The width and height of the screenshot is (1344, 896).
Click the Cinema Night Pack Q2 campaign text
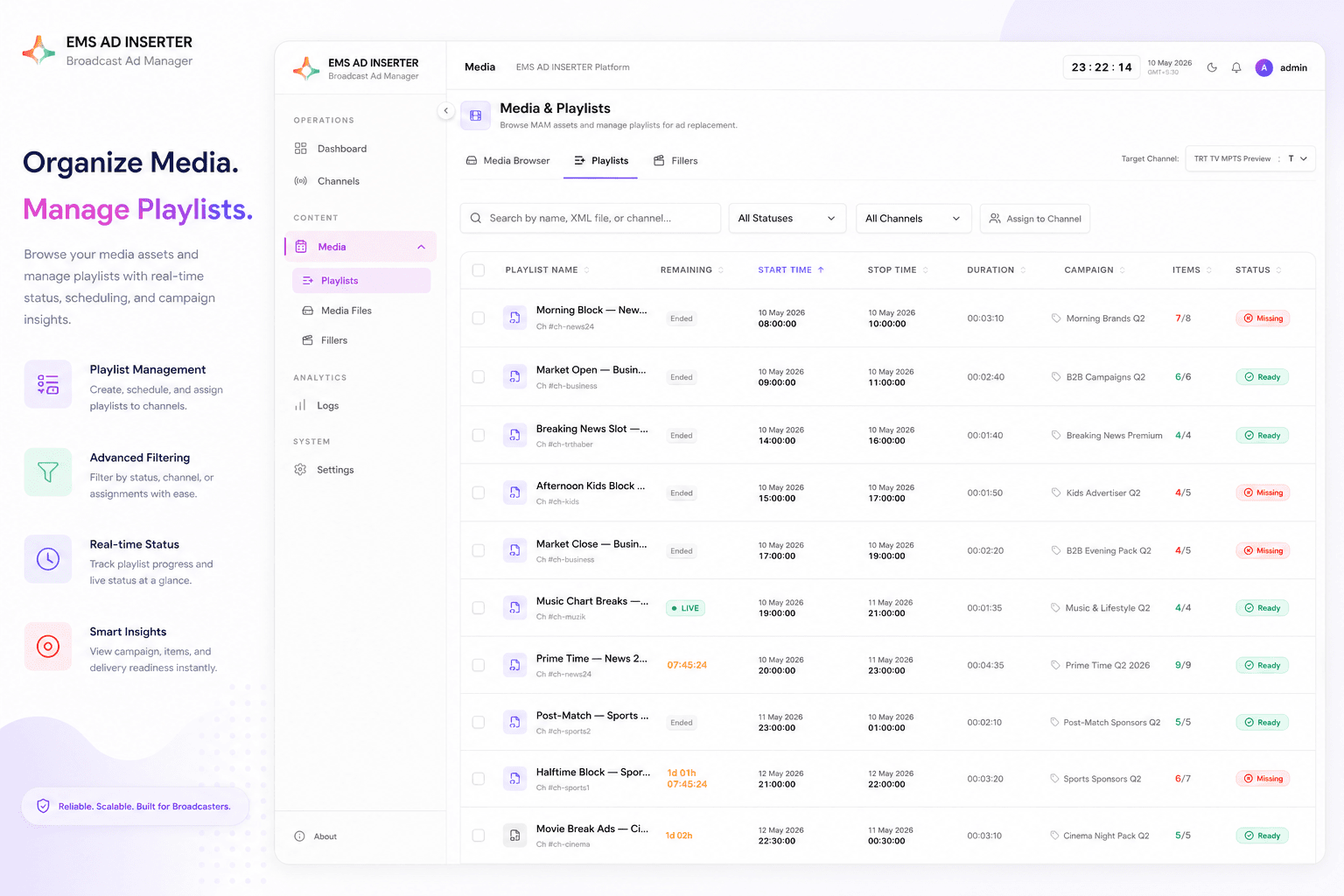point(1106,836)
